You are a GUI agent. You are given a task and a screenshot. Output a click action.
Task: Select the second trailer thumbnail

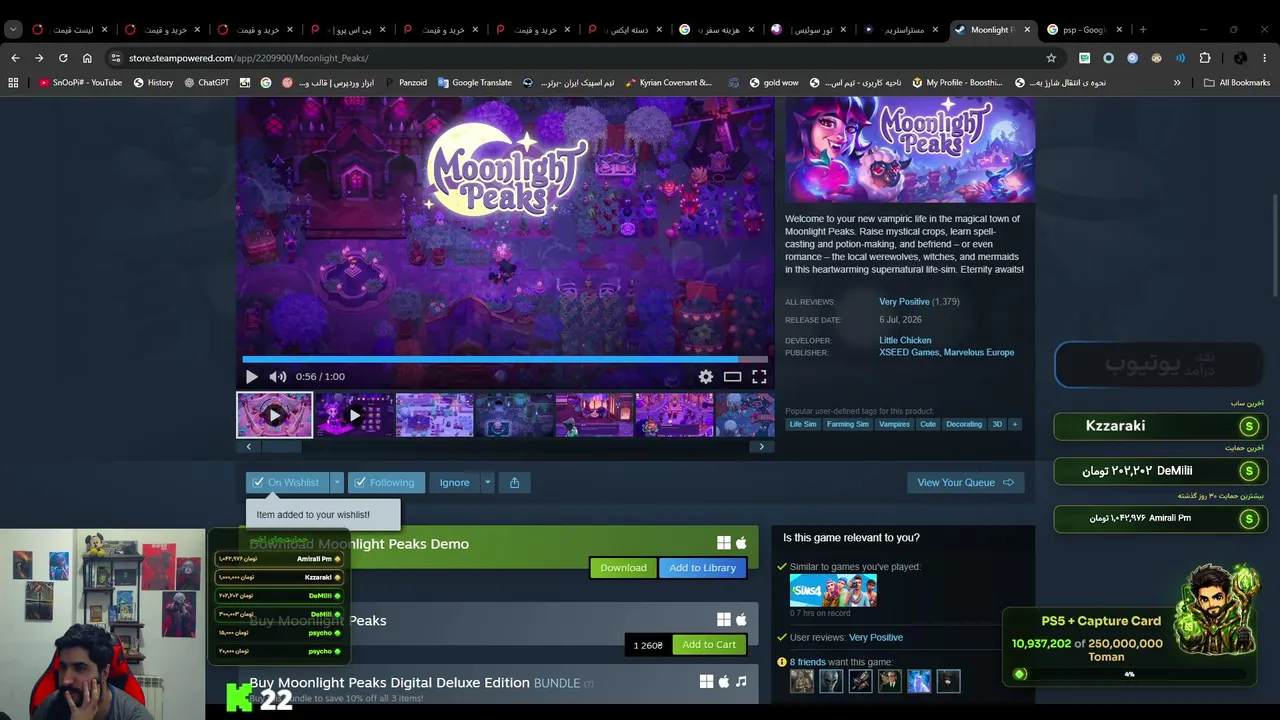[x=354, y=415]
